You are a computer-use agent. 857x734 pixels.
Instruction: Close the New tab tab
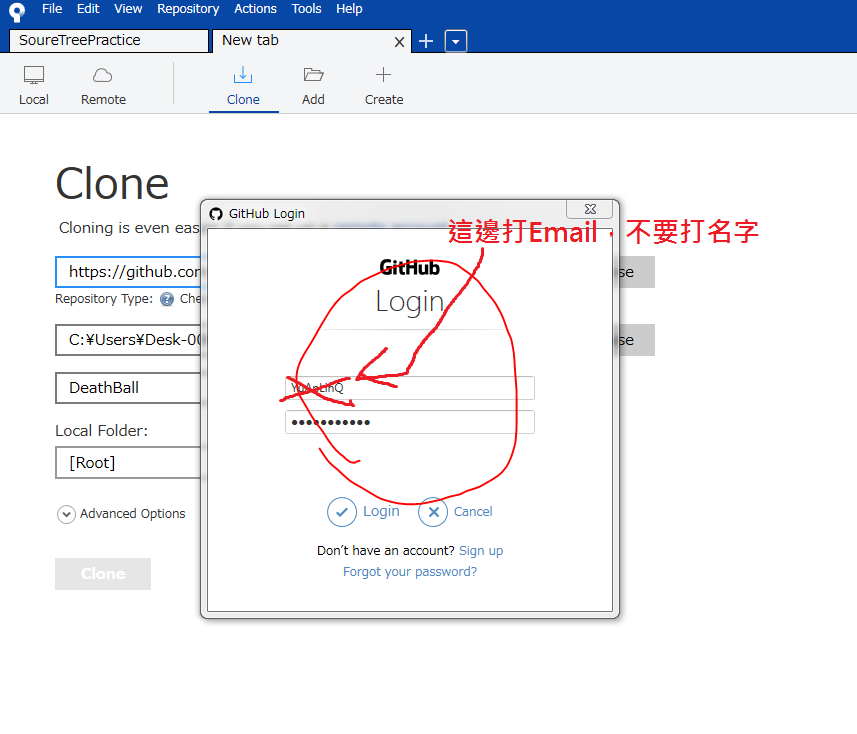point(400,42)
